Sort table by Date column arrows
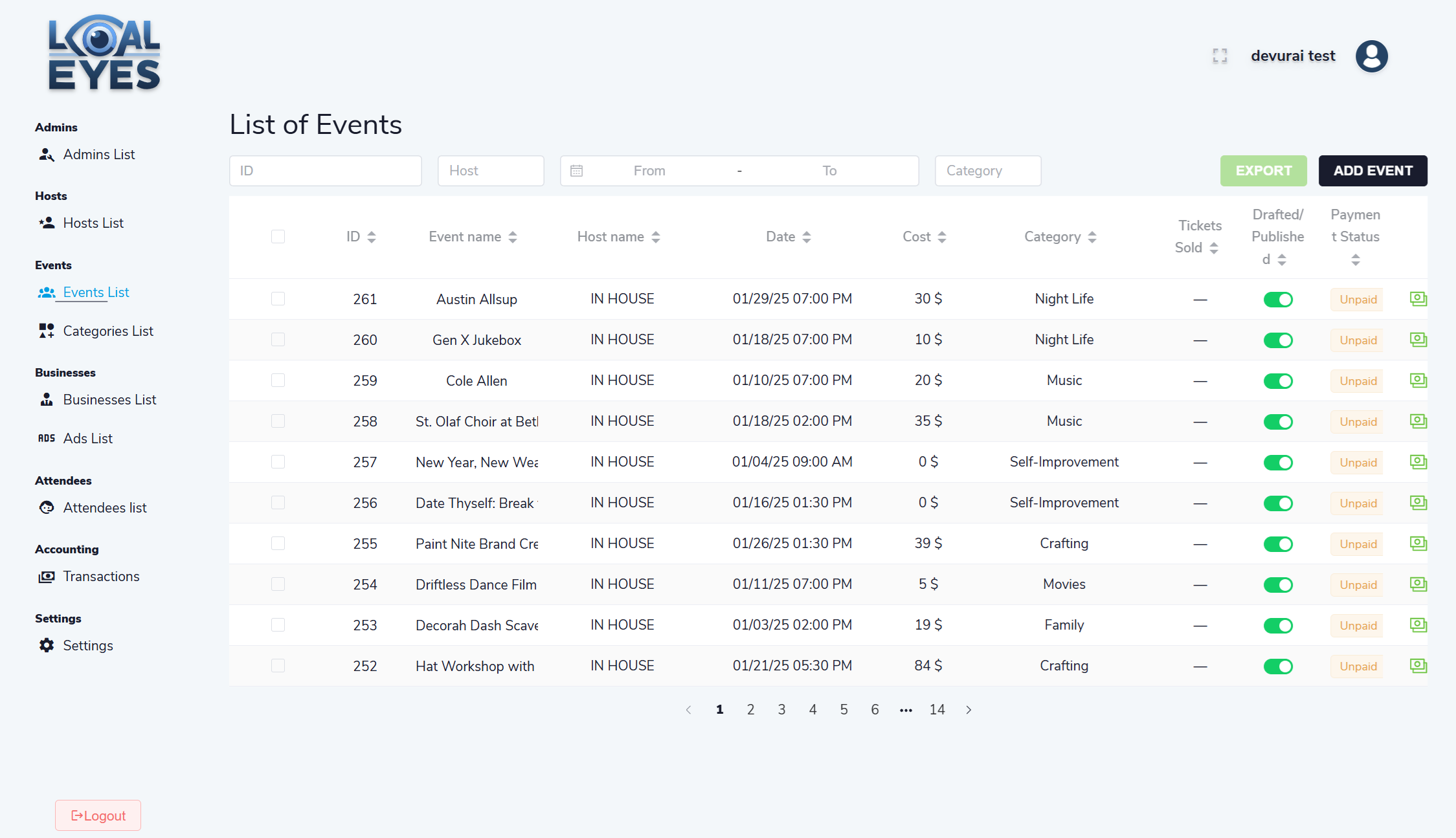Viewport: 1456px width, 838px height. (806, 237)
